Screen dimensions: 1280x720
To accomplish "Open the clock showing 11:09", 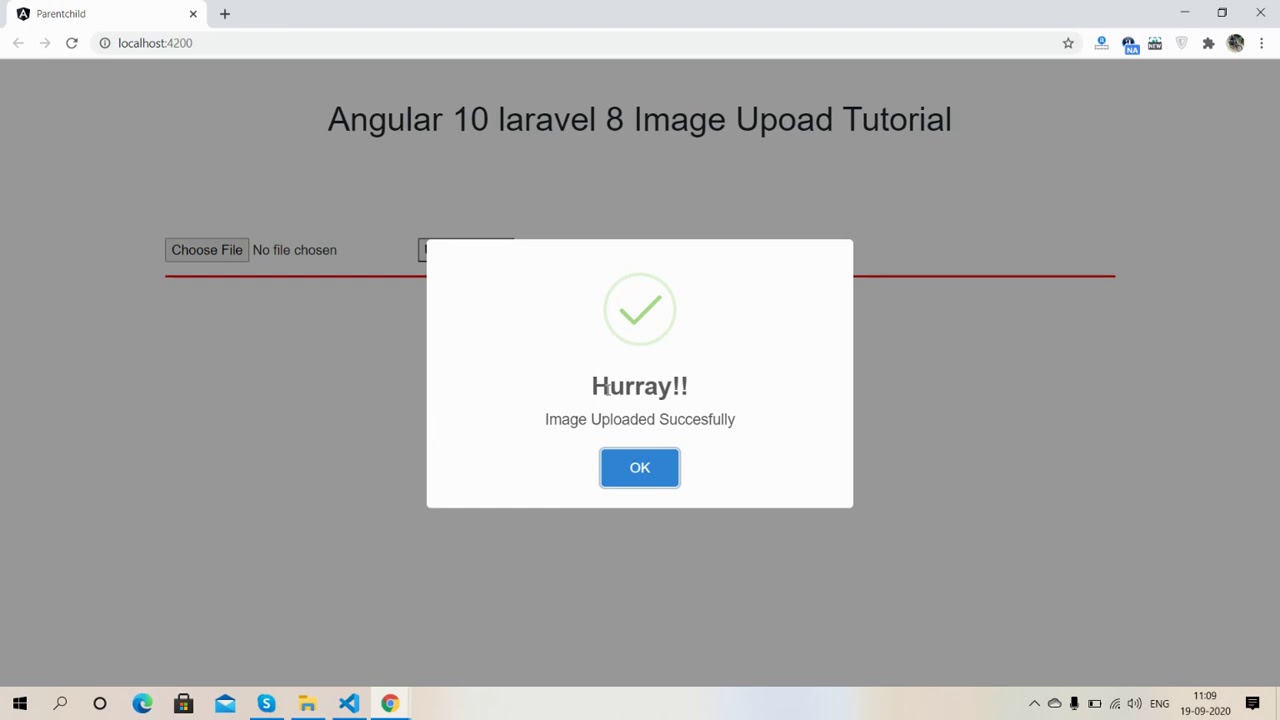I will coord(1205,704).
